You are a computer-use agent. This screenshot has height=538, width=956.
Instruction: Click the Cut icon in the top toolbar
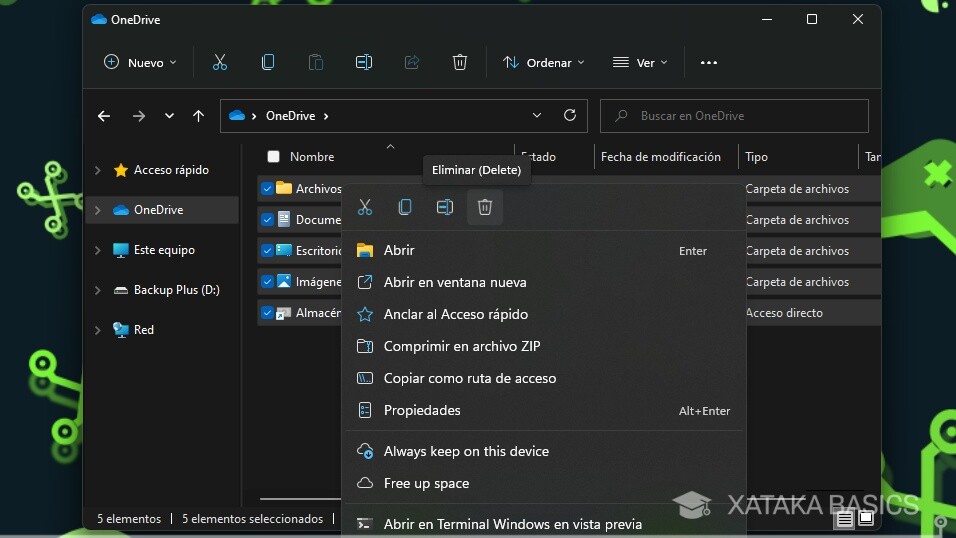219,62
